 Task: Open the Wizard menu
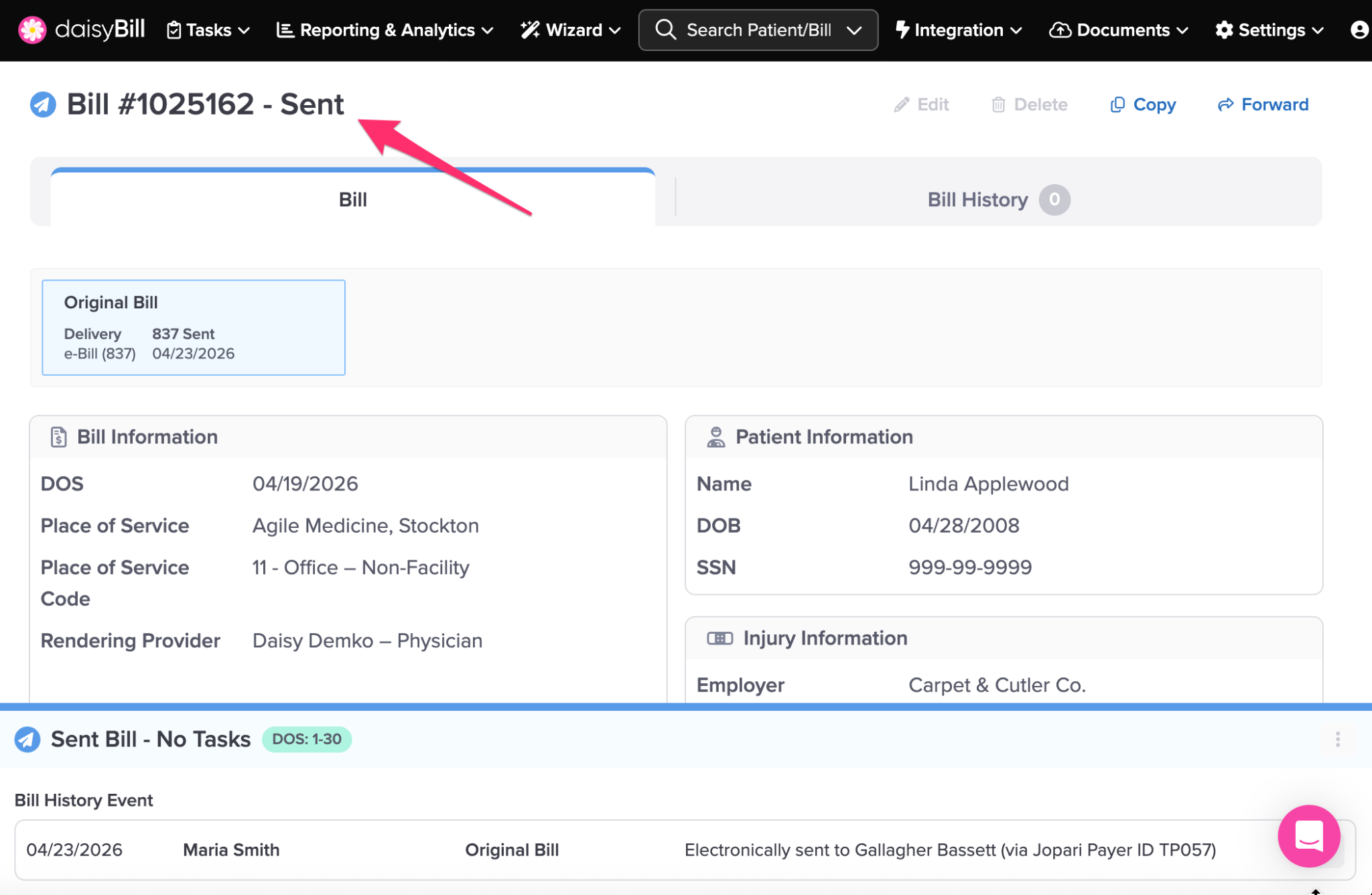(x=571, y=30)
